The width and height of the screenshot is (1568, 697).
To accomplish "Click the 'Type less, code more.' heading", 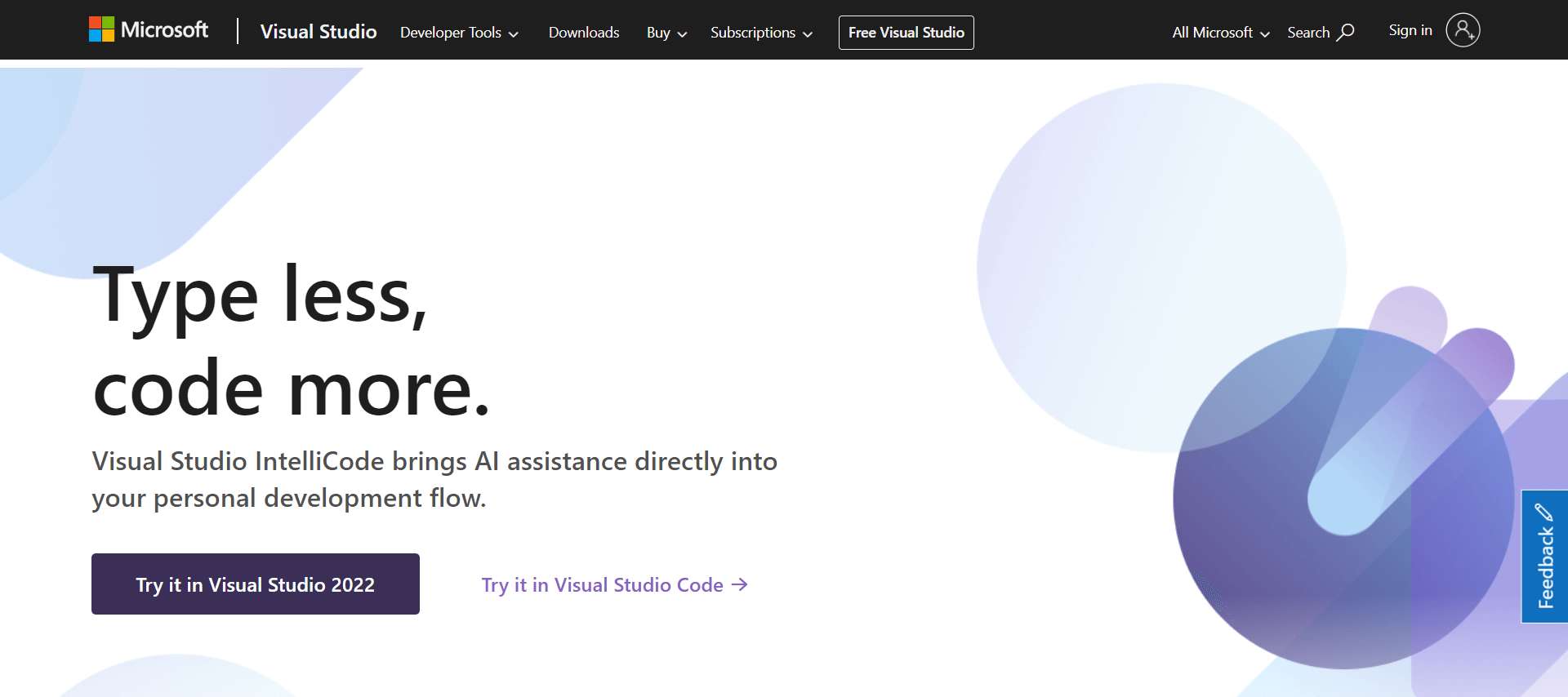I will [x=292, y=340].
